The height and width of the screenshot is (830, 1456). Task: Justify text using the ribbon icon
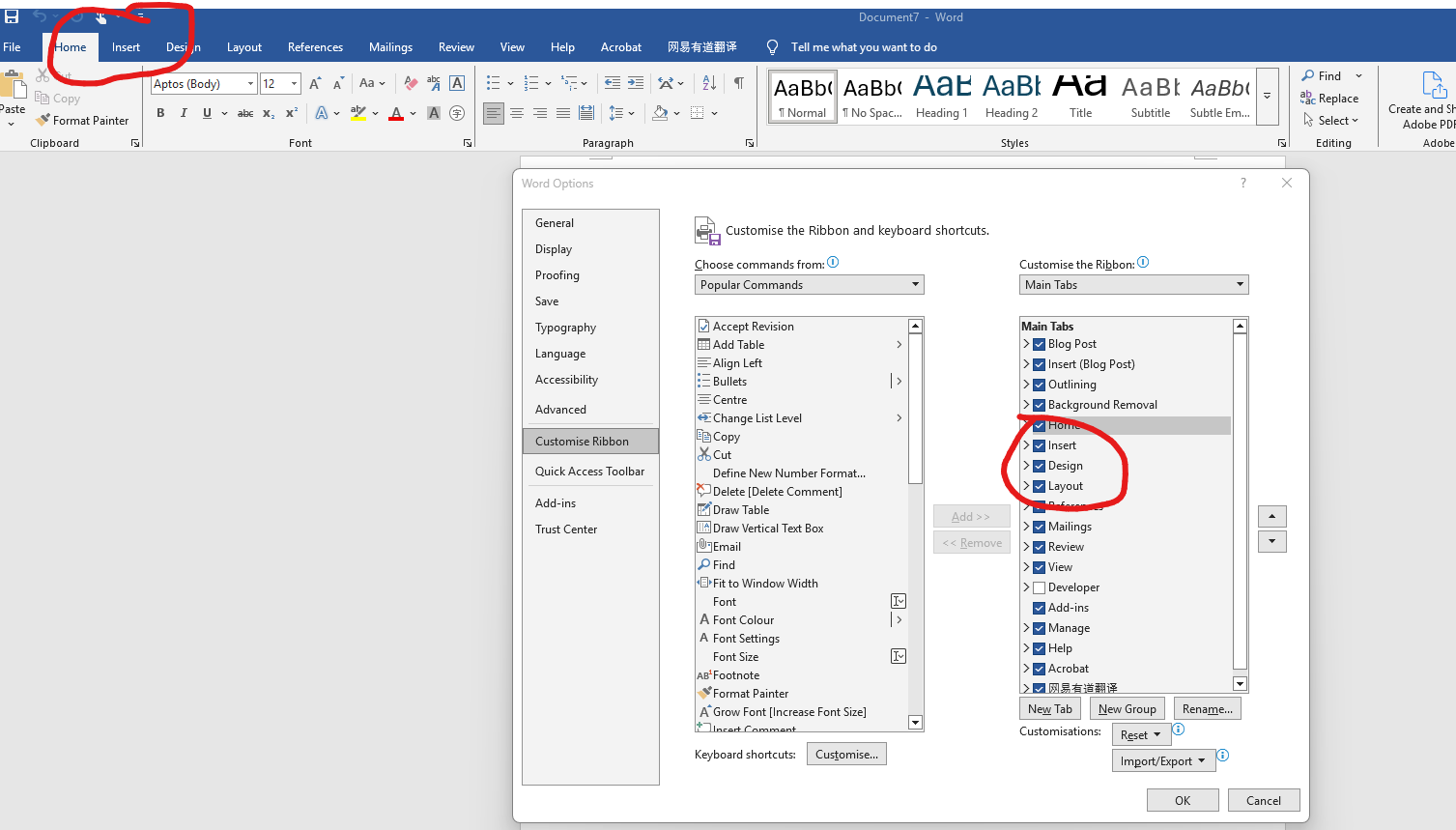click(563, 113)
